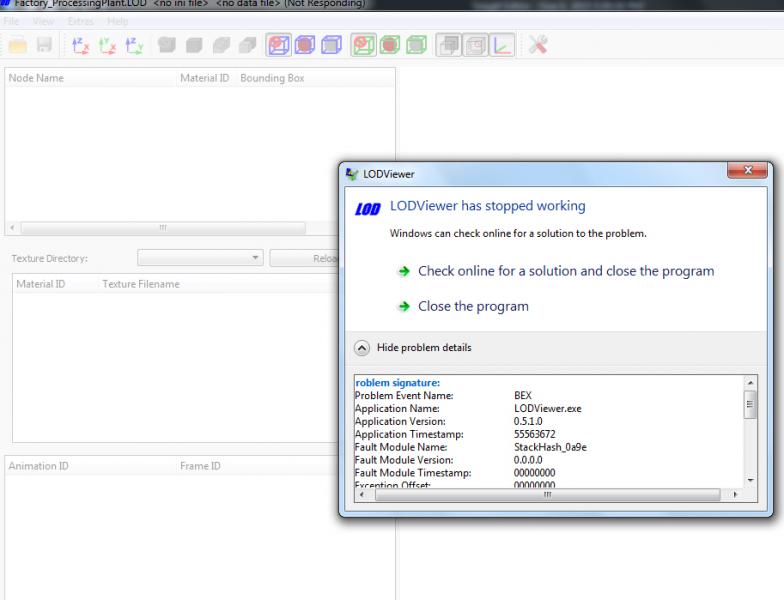Click the second gray cube icon
The height and width of the screenshot is (600, 784).
click(194, 46)
